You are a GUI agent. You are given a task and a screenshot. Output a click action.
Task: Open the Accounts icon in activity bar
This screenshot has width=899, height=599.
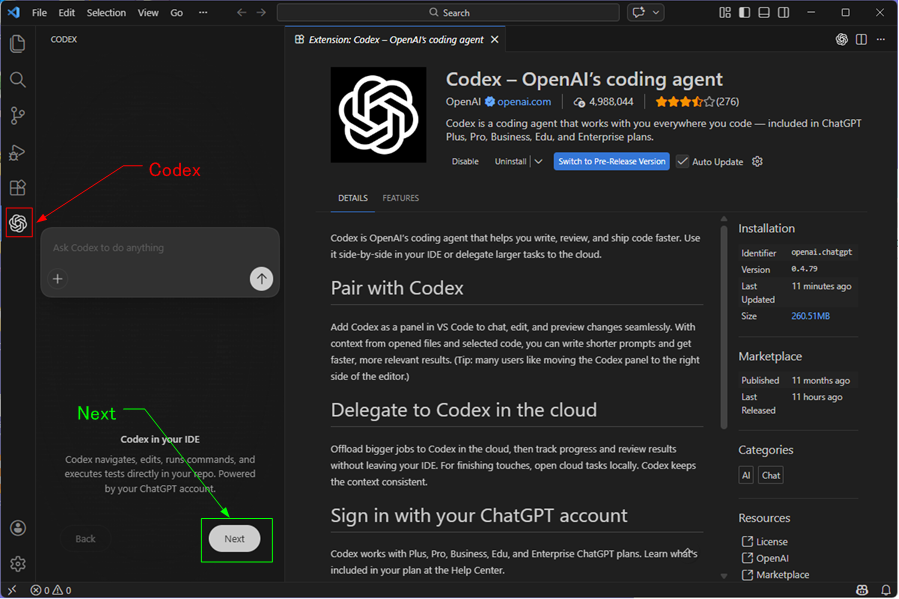pos(17,528)
